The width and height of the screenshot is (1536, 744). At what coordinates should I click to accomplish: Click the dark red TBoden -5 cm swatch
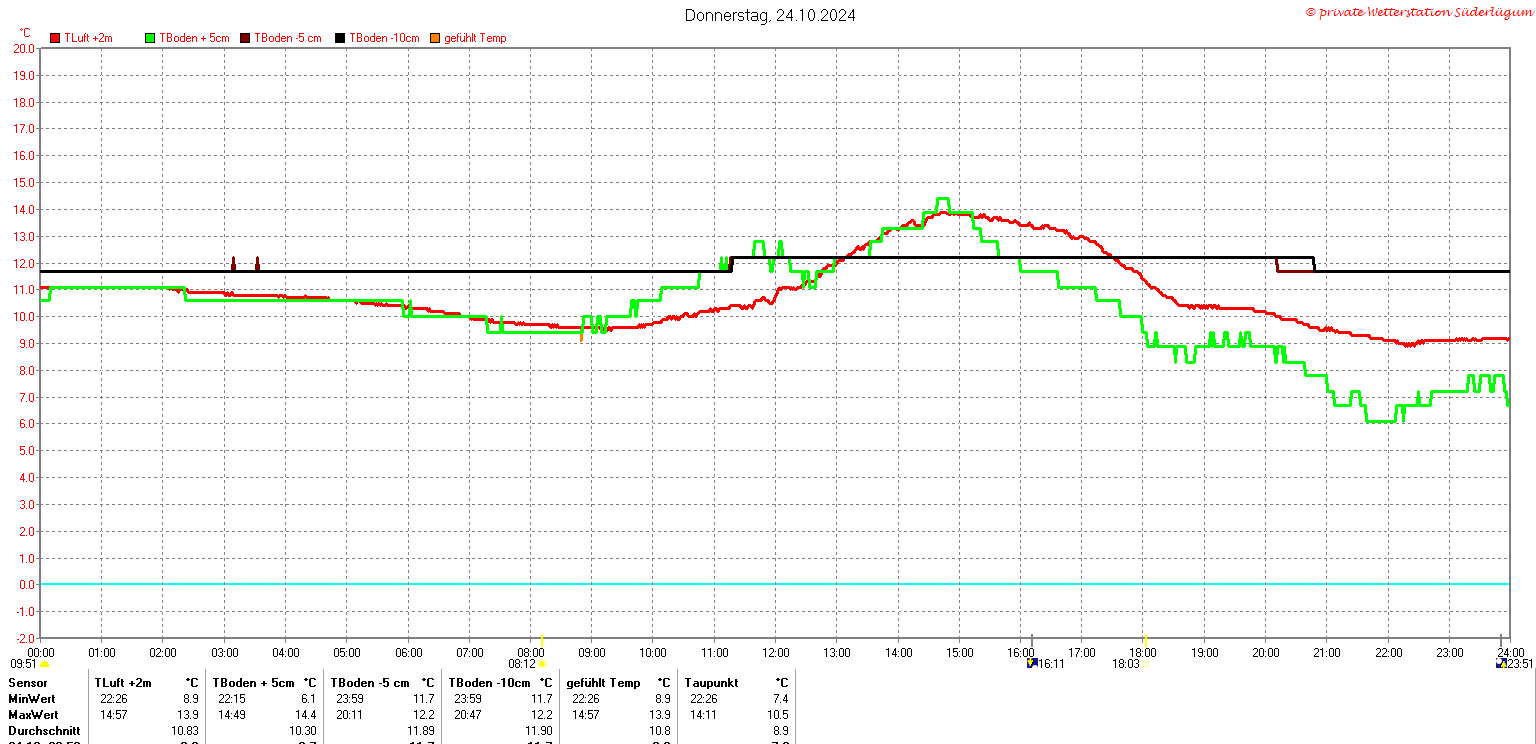[245, 38]
